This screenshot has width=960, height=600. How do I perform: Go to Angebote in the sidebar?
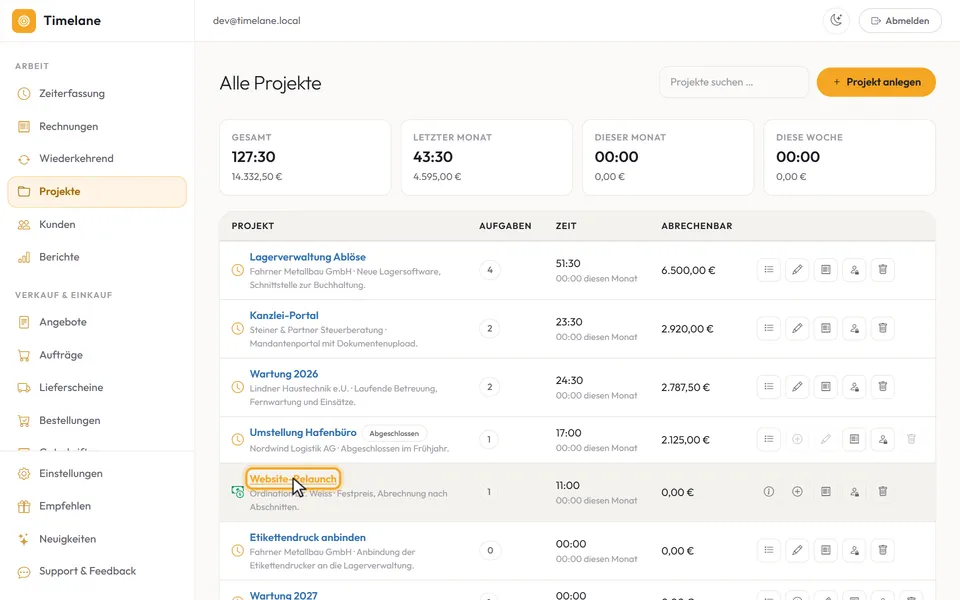(x=97, y=322)
